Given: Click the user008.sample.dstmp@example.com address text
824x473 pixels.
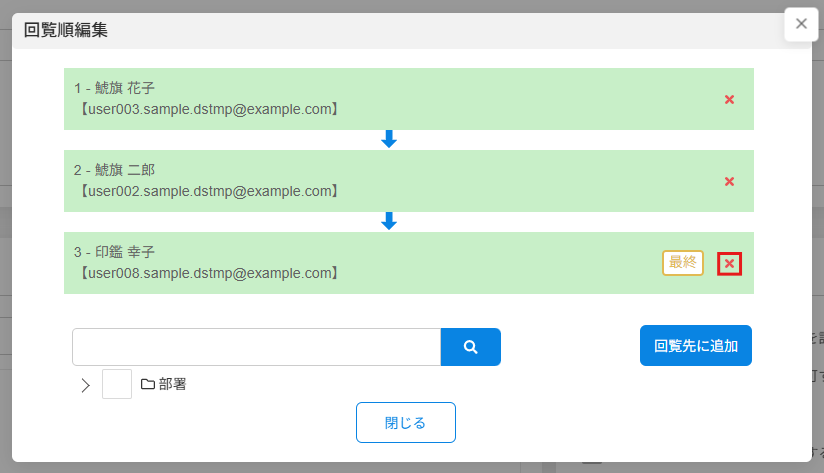Looking at the screenshot, I should (210, 273).
